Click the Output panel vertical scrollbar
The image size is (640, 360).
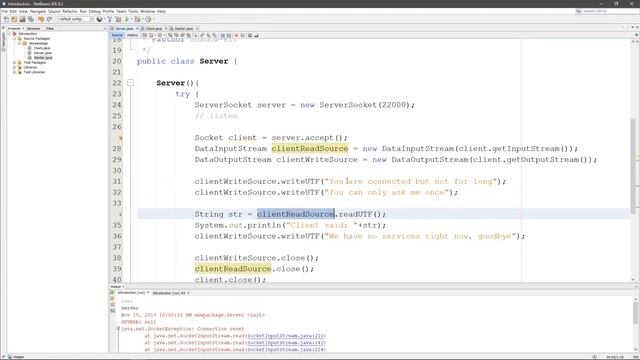[636, 312]
